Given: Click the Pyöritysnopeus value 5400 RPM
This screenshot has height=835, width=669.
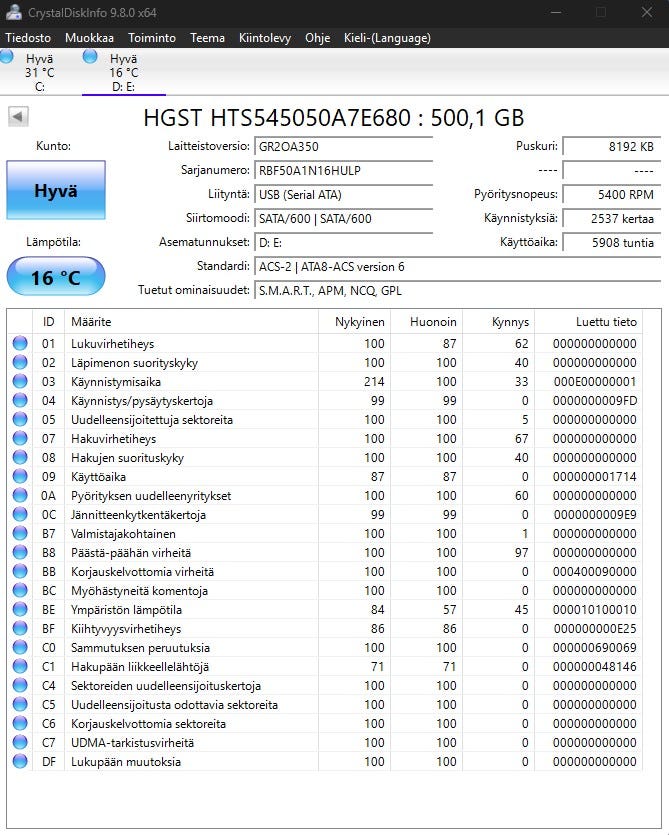Looking at the screenshot, I should 611,194.
